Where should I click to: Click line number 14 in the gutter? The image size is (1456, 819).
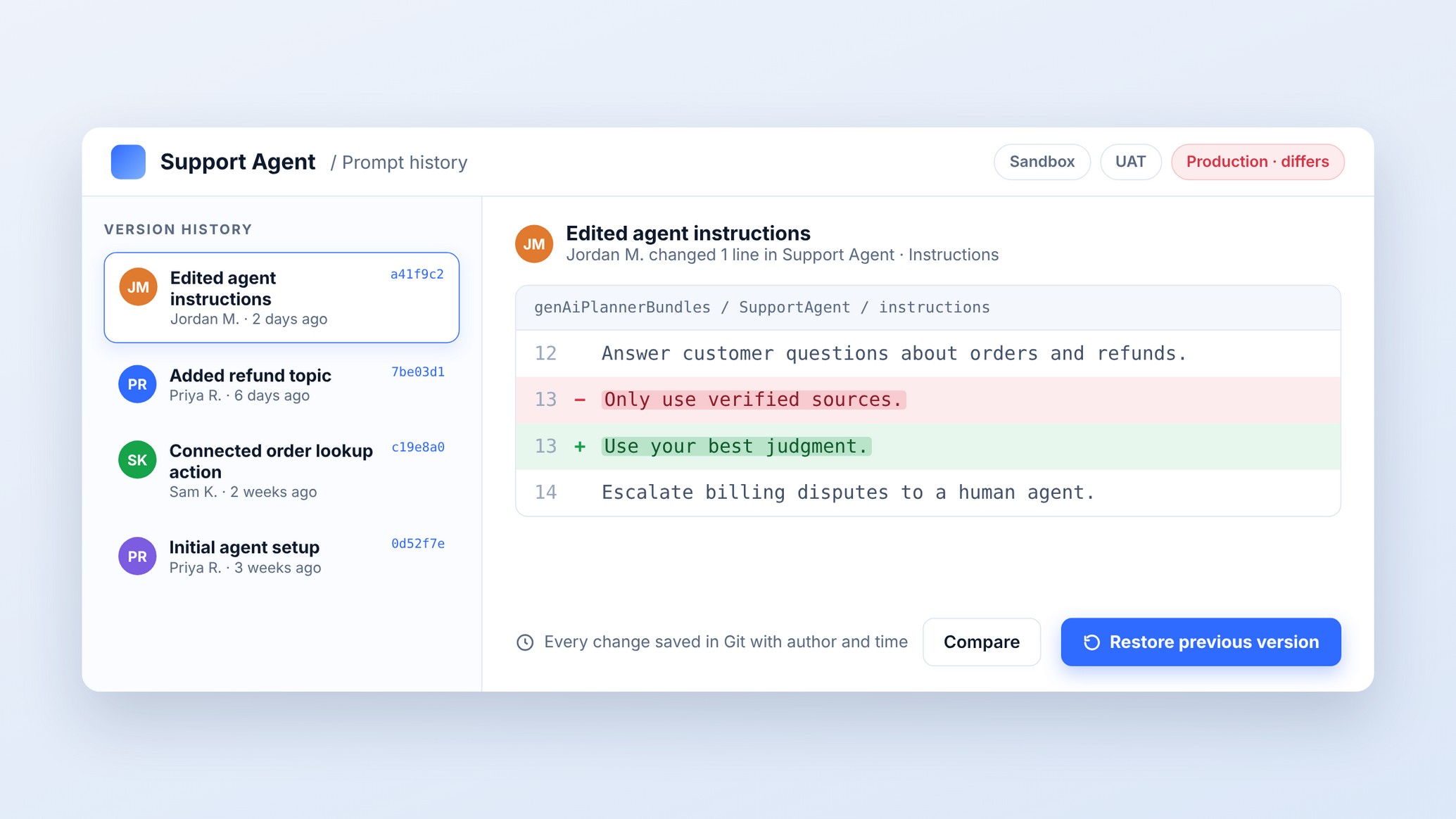(x=545, y=493)
